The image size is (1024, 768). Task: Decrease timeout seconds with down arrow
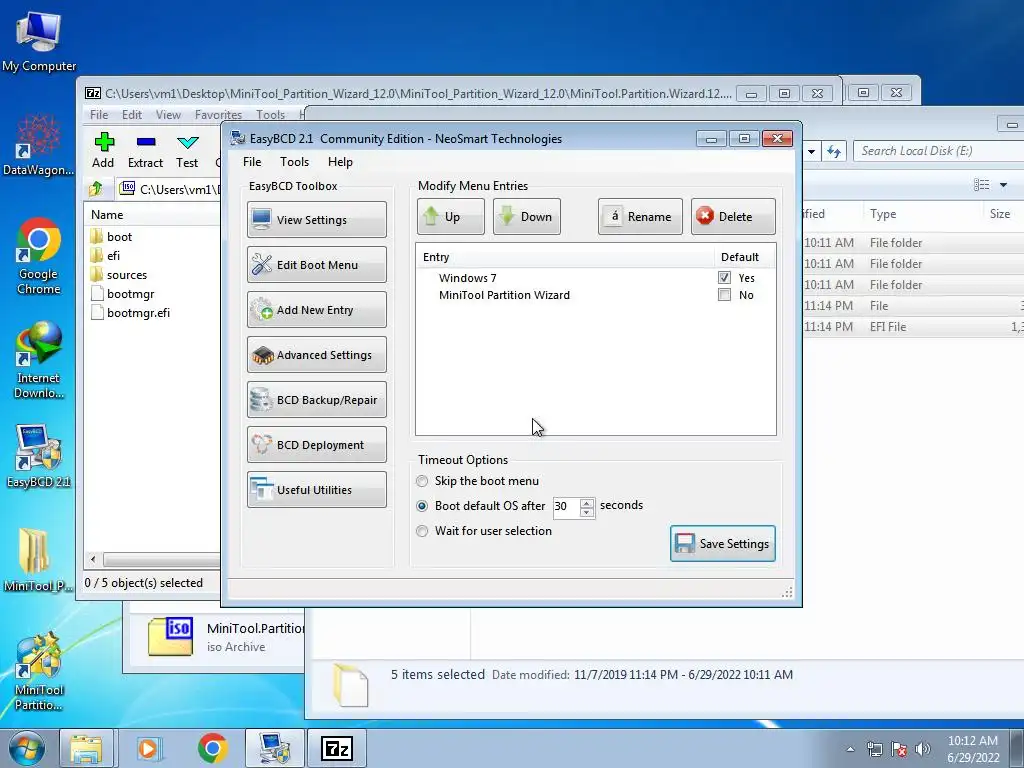coord(586,512)
